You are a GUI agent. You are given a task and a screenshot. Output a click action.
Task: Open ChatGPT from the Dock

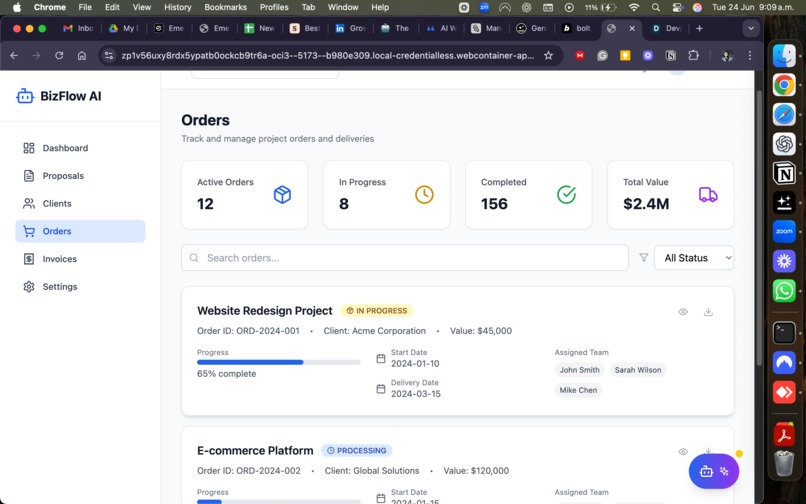coord(784,143)
